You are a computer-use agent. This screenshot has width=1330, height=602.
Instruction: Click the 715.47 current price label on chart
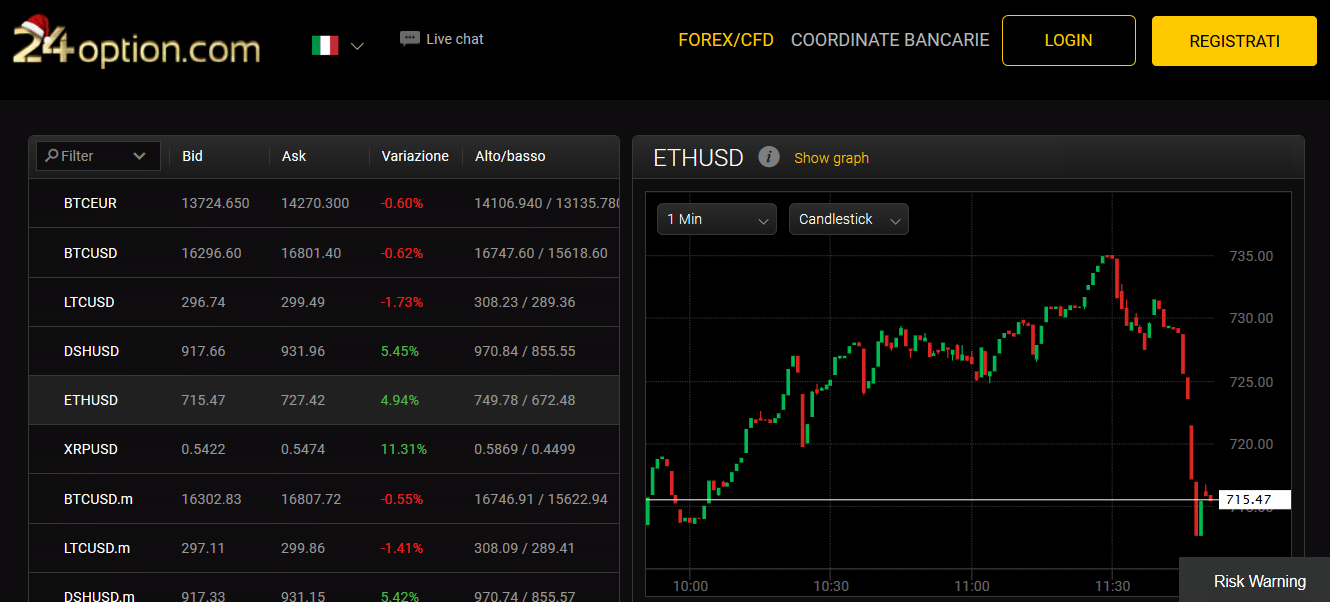(1255, 499)
